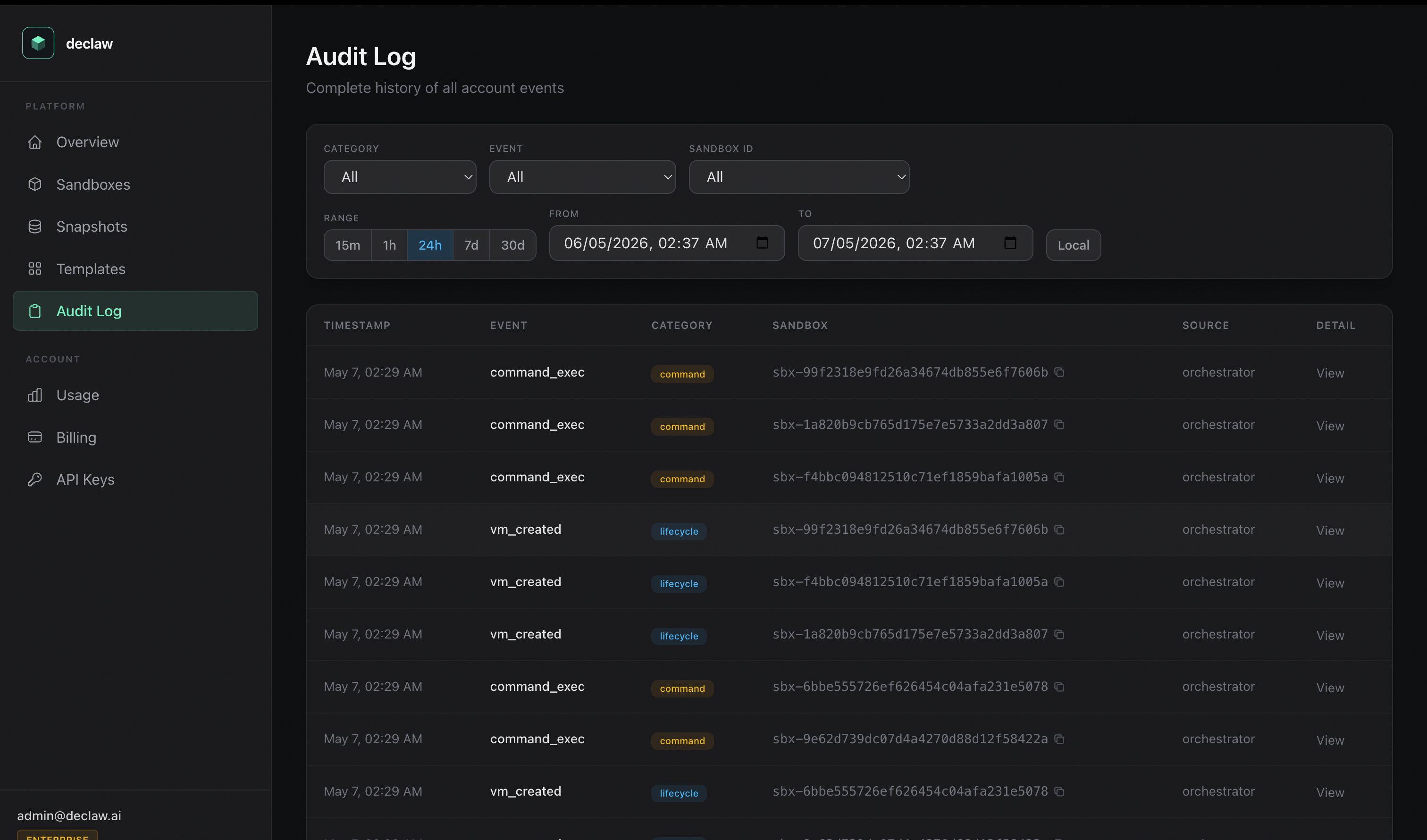Click the Billing card icon
This screenshot has height=840, width=1427.
pos(35,437)
